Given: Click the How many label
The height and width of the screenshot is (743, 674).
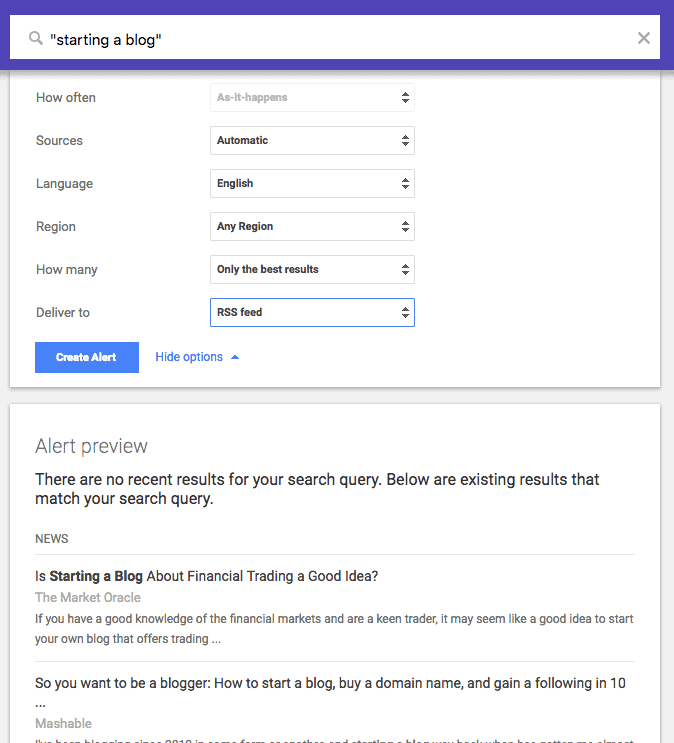Looking at the screenshot, I should point(67,270).
